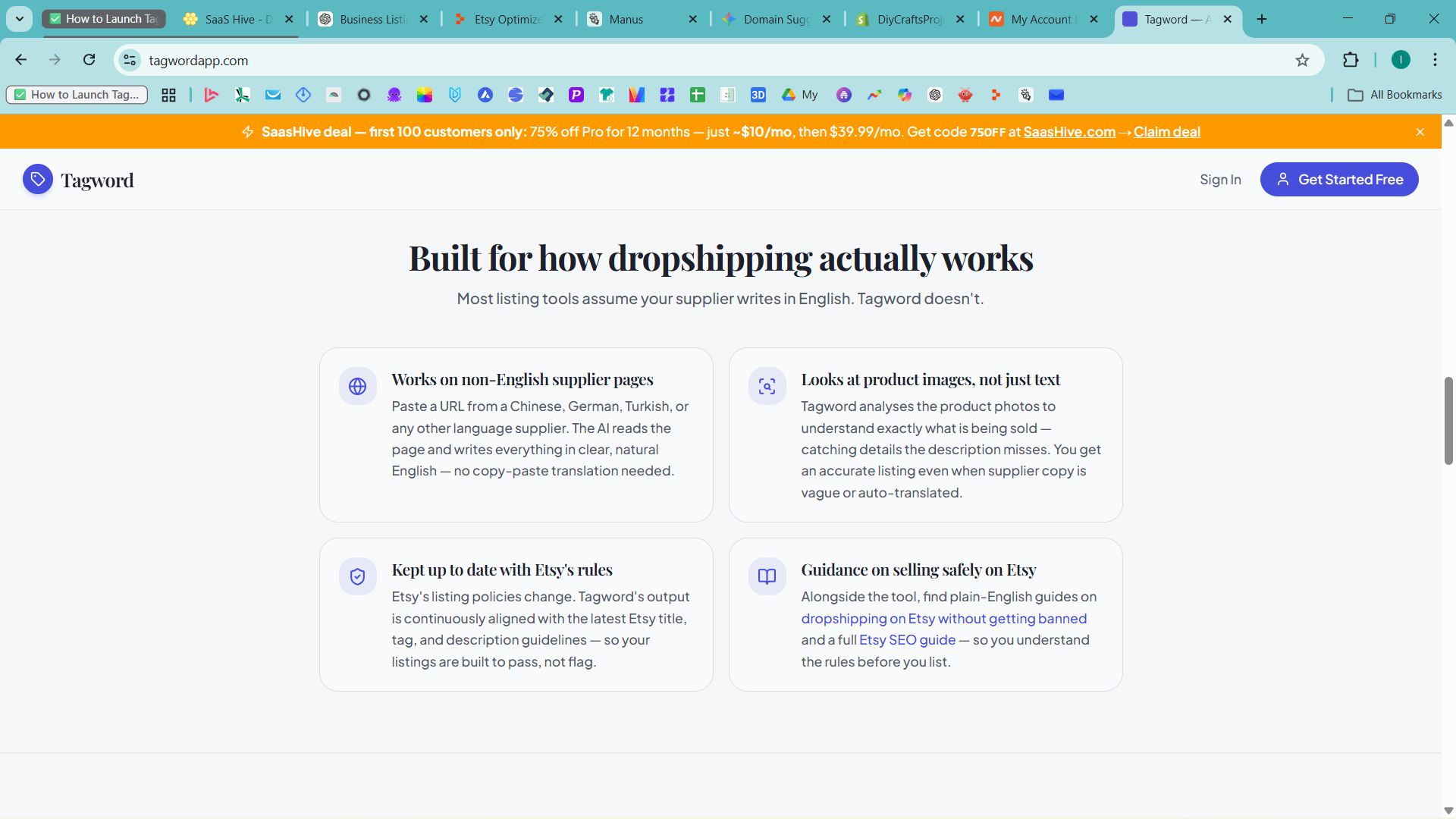The width and height of the screenshot is (1456, 819).
Task: Open the red and blue M bookmark
Action: tap(637, 95)
